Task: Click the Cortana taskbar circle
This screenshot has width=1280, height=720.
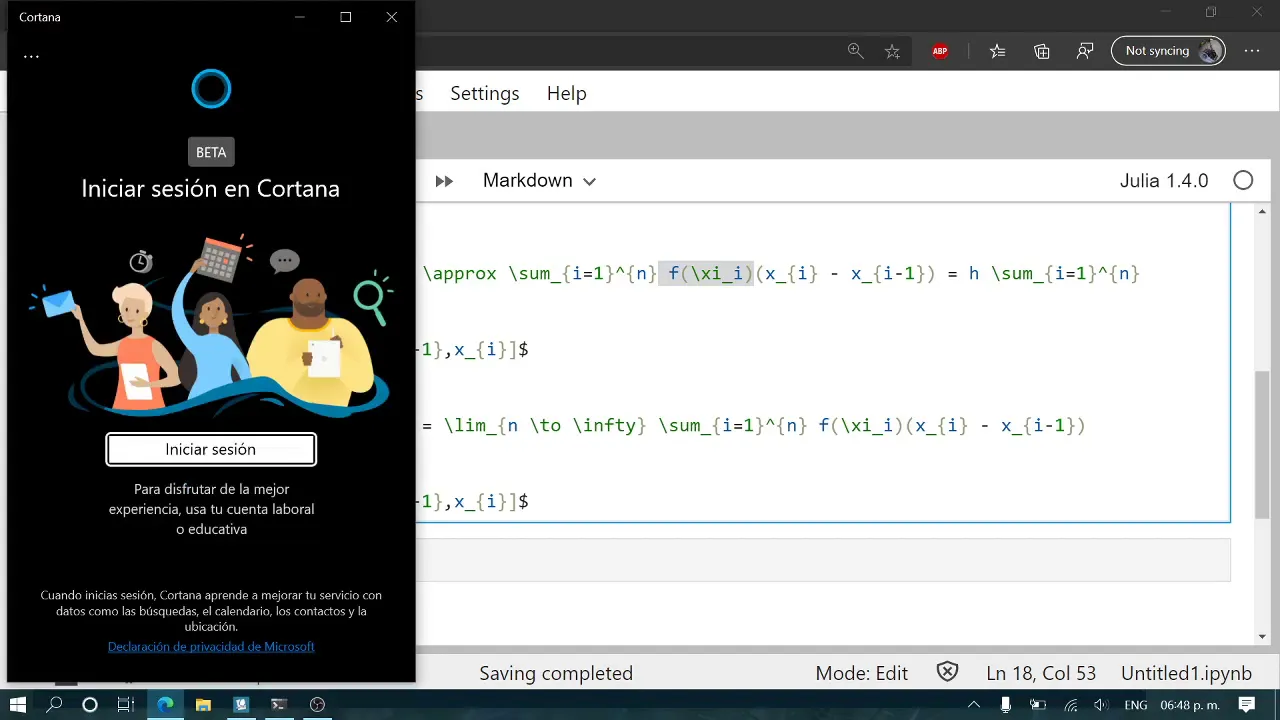Action: [89, 705]
